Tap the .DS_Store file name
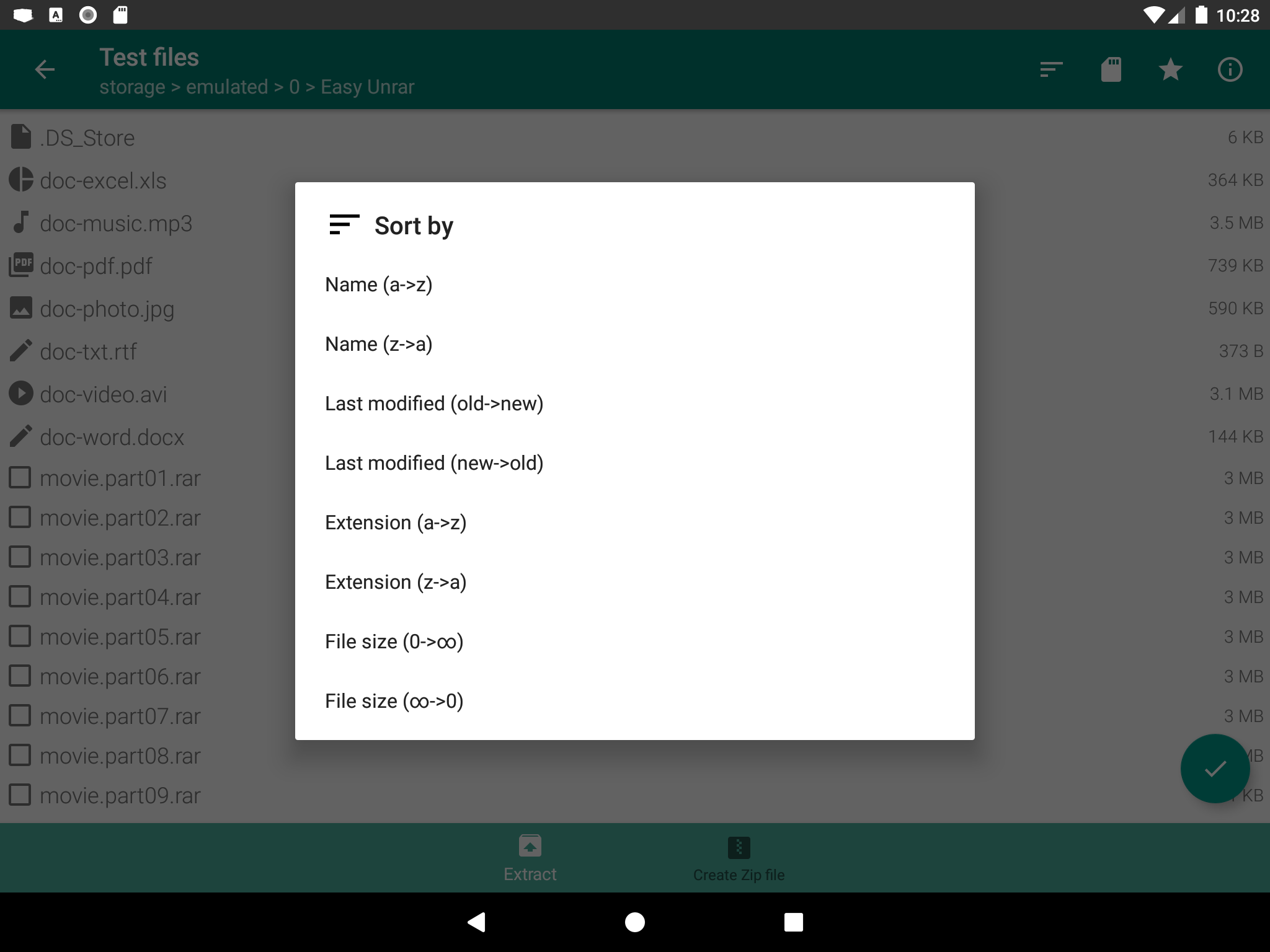Screen dimensions: 1270x952 click(87, 138)
